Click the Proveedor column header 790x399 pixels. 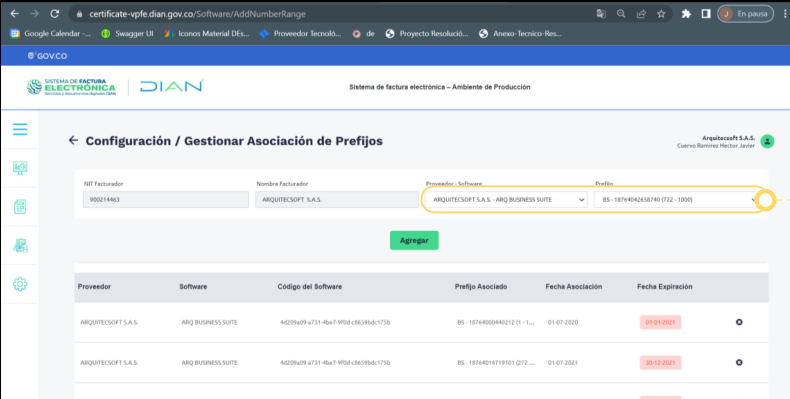point(94,287)
